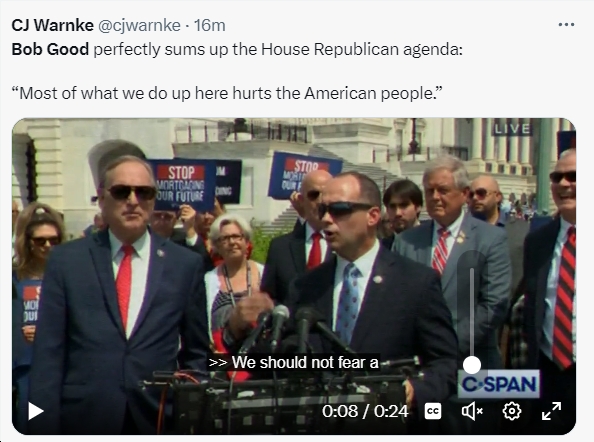The image size is (594, 442).
Task: Click the C-SPAN logo watermark
Action: click(x=499, y=384)
